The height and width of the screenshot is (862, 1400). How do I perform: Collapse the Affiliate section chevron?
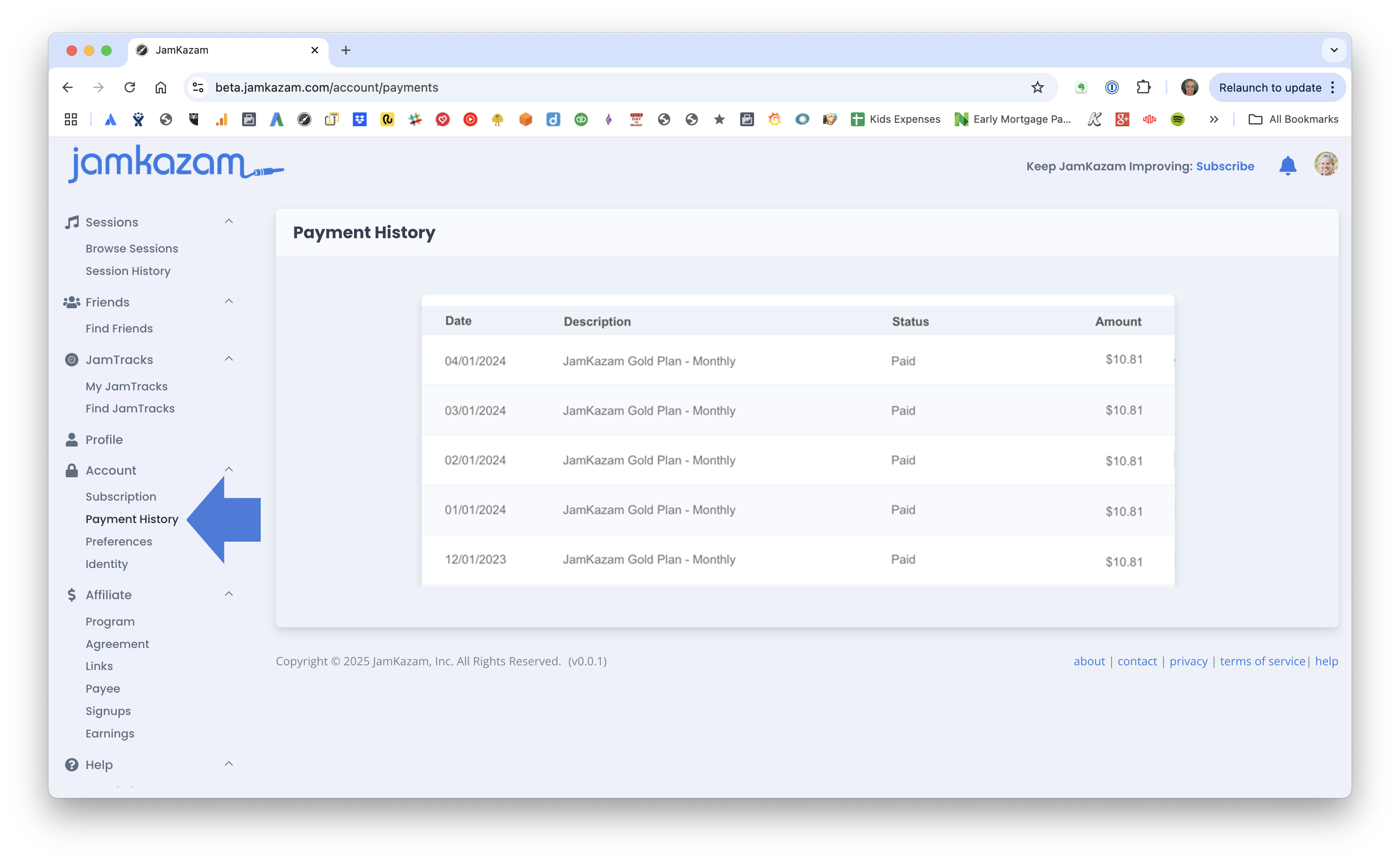click(229, 594)
